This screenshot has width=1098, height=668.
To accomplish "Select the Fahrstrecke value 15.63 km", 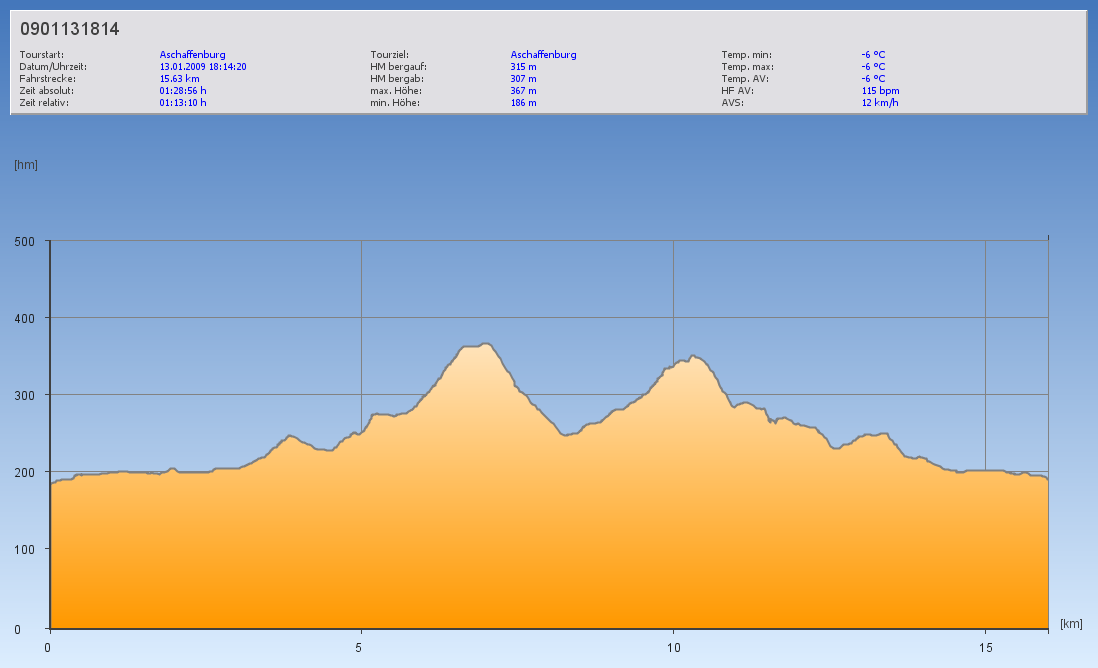I will pos(179,78).
